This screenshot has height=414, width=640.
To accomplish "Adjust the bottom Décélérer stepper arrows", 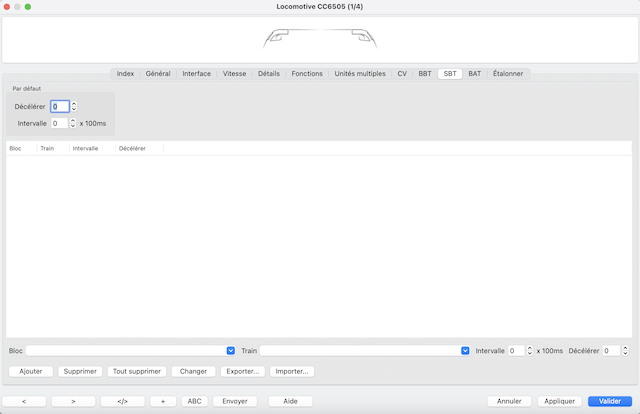I will click(x=626, y=351).
